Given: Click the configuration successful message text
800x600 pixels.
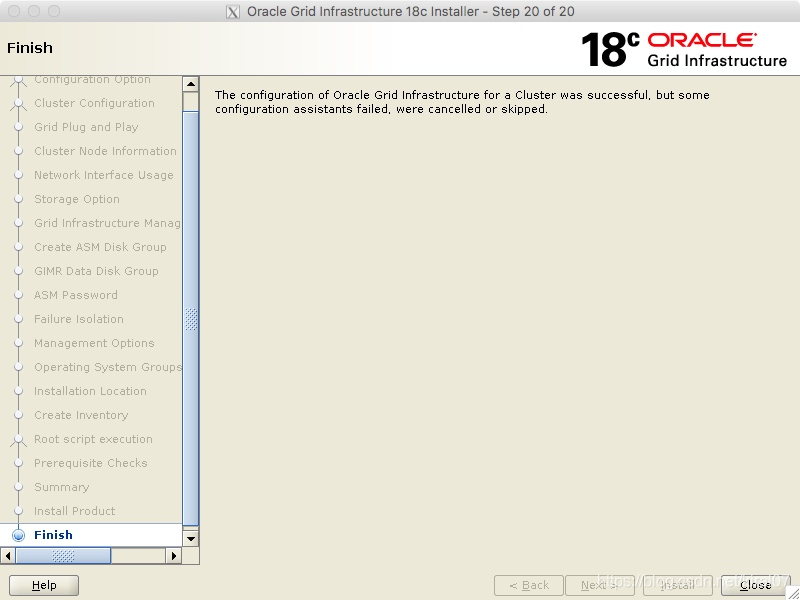Looking at the screenshot, I should tap(462, 102).
